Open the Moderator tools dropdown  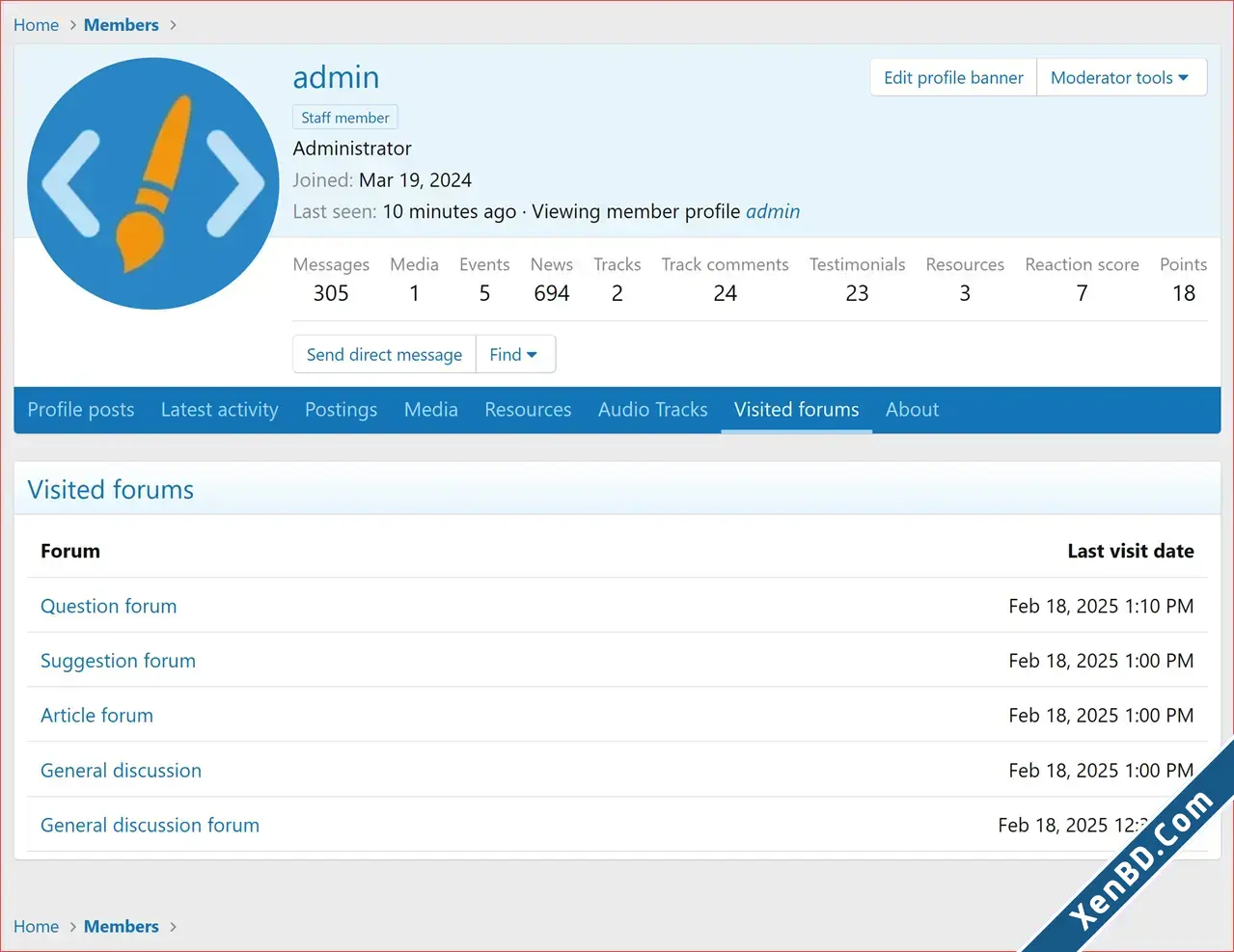click(1121, 78)
